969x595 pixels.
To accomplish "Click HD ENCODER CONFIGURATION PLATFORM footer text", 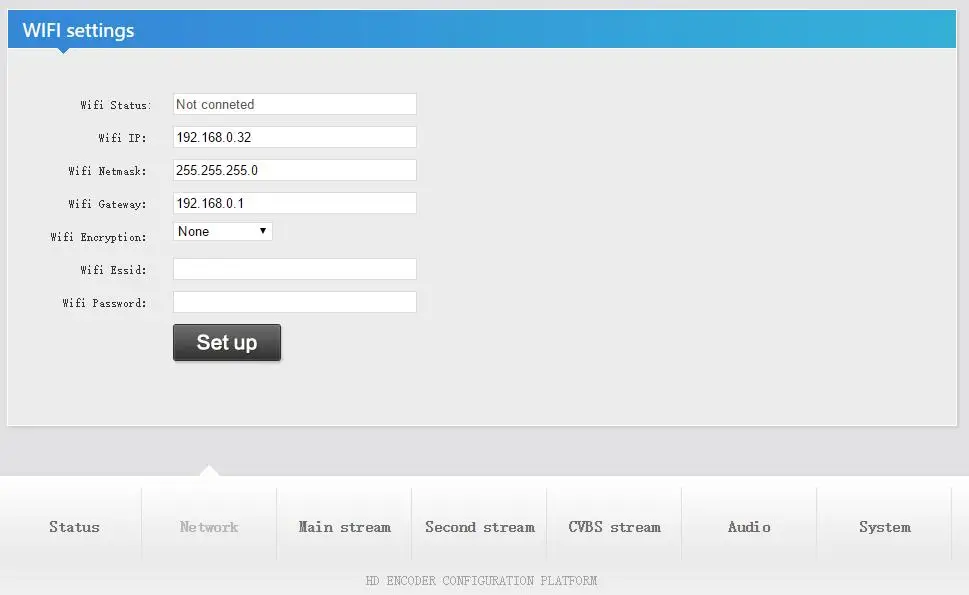I will tap(481, 581).
